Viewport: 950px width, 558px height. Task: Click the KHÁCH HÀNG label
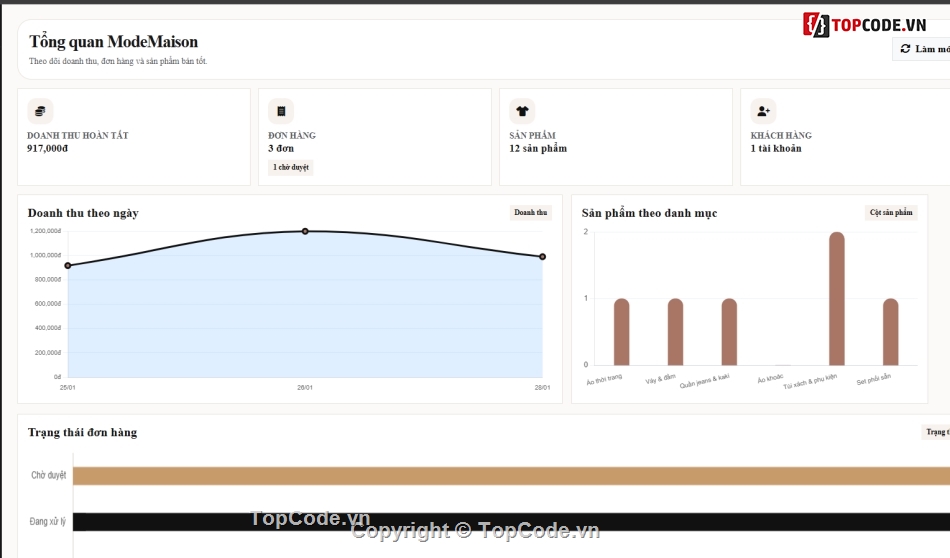click(x=781, y=136)
